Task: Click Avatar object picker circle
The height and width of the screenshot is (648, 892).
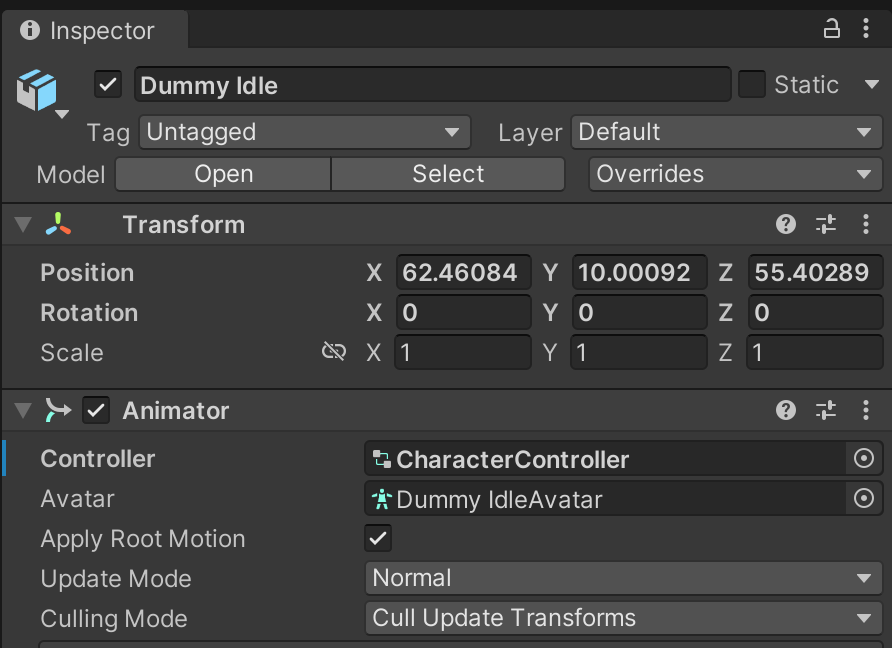Action: pos(864,499)
